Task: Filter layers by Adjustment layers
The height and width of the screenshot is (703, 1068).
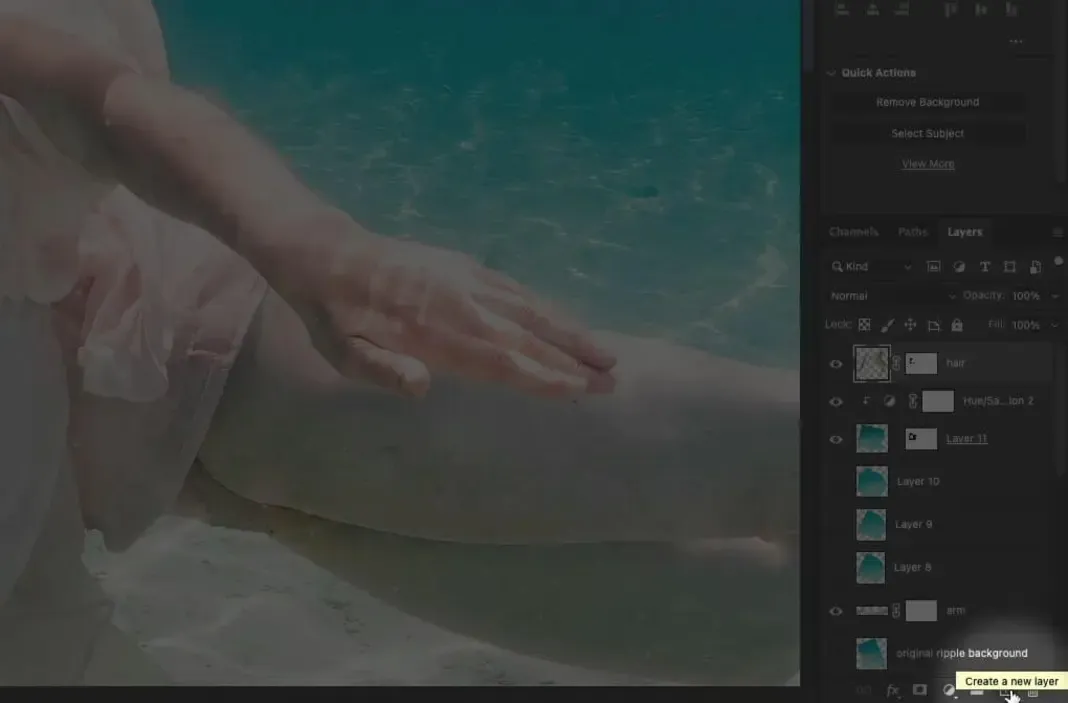Action: (x=960, y=266)
